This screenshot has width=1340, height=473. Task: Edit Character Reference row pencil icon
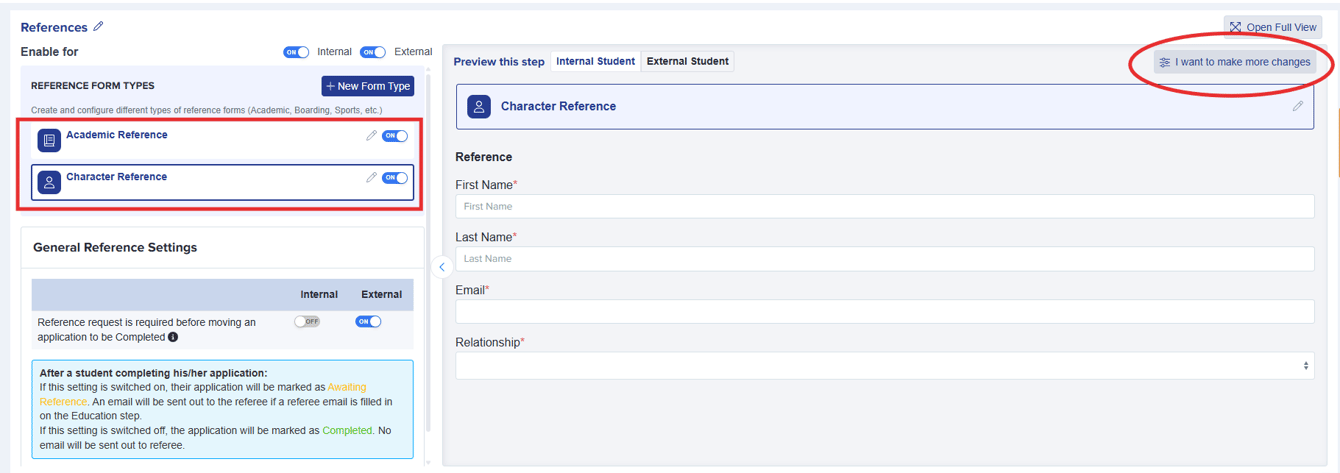pyautogui.click(x=371, y=178)
